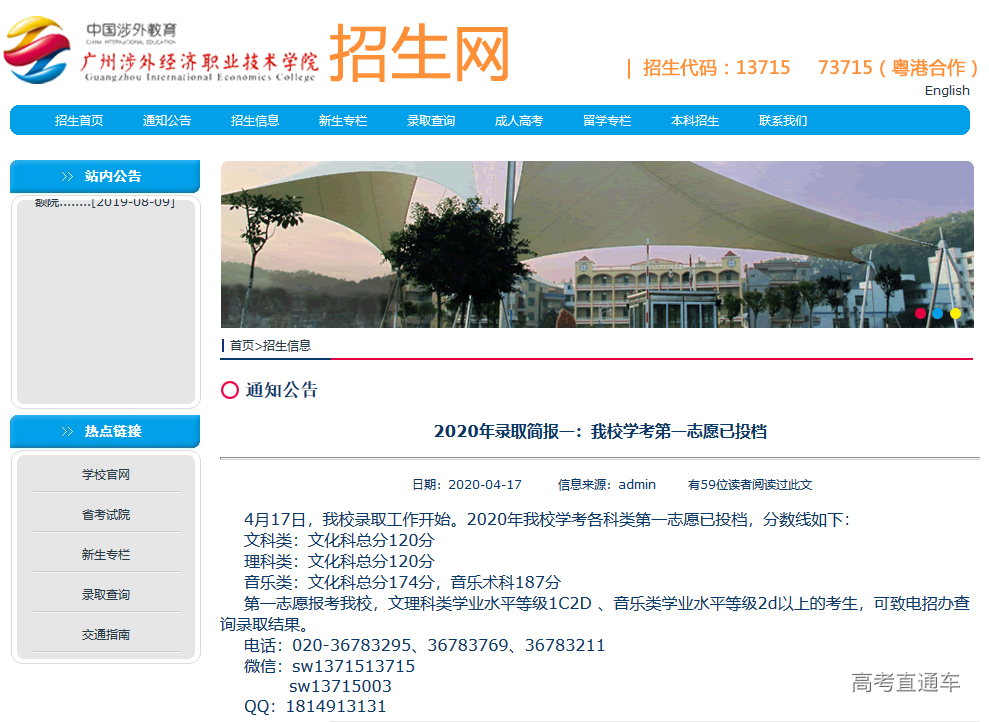Image resolution: width=989 pixels, height=722 pixels.
Task: Select the red carousel dot on banner
Action: coord(921,313)
